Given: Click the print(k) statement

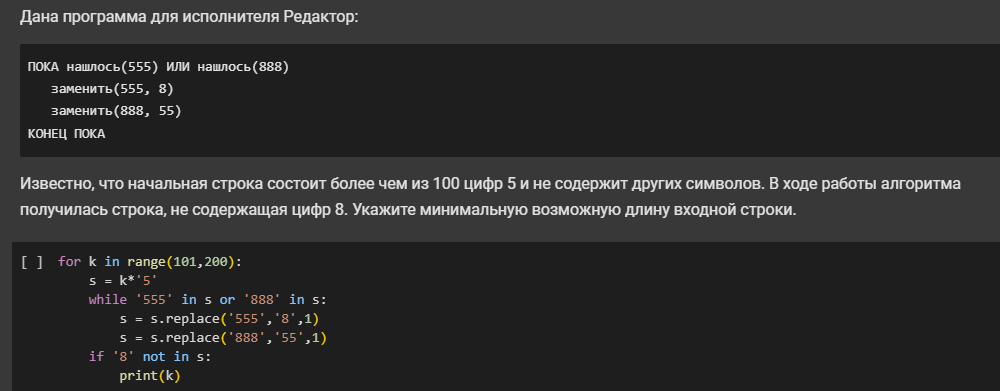Looking at the screenshot, I should 150,376.
